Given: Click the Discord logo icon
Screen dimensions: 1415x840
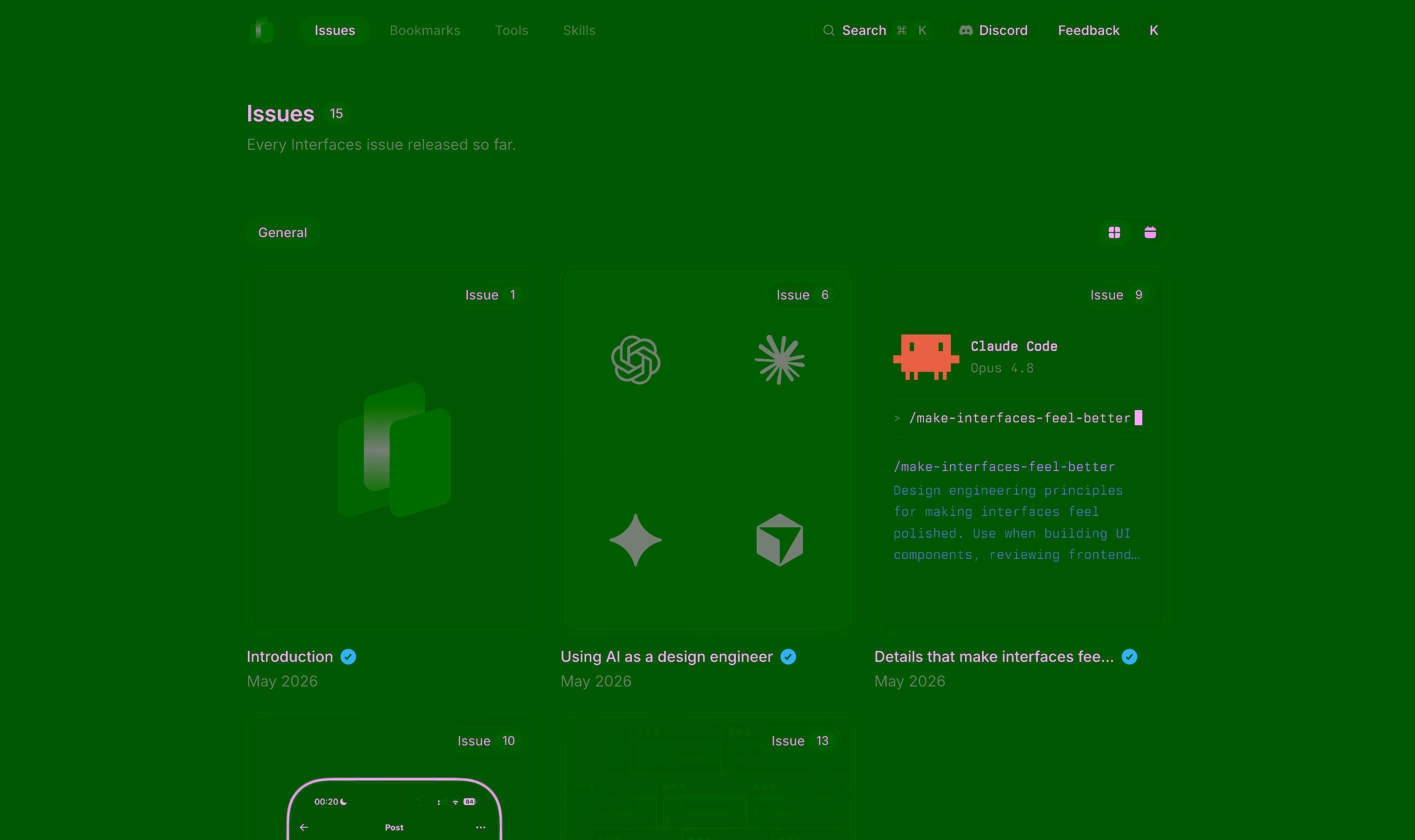Looking at the screenshot, I should pos(966,31).
